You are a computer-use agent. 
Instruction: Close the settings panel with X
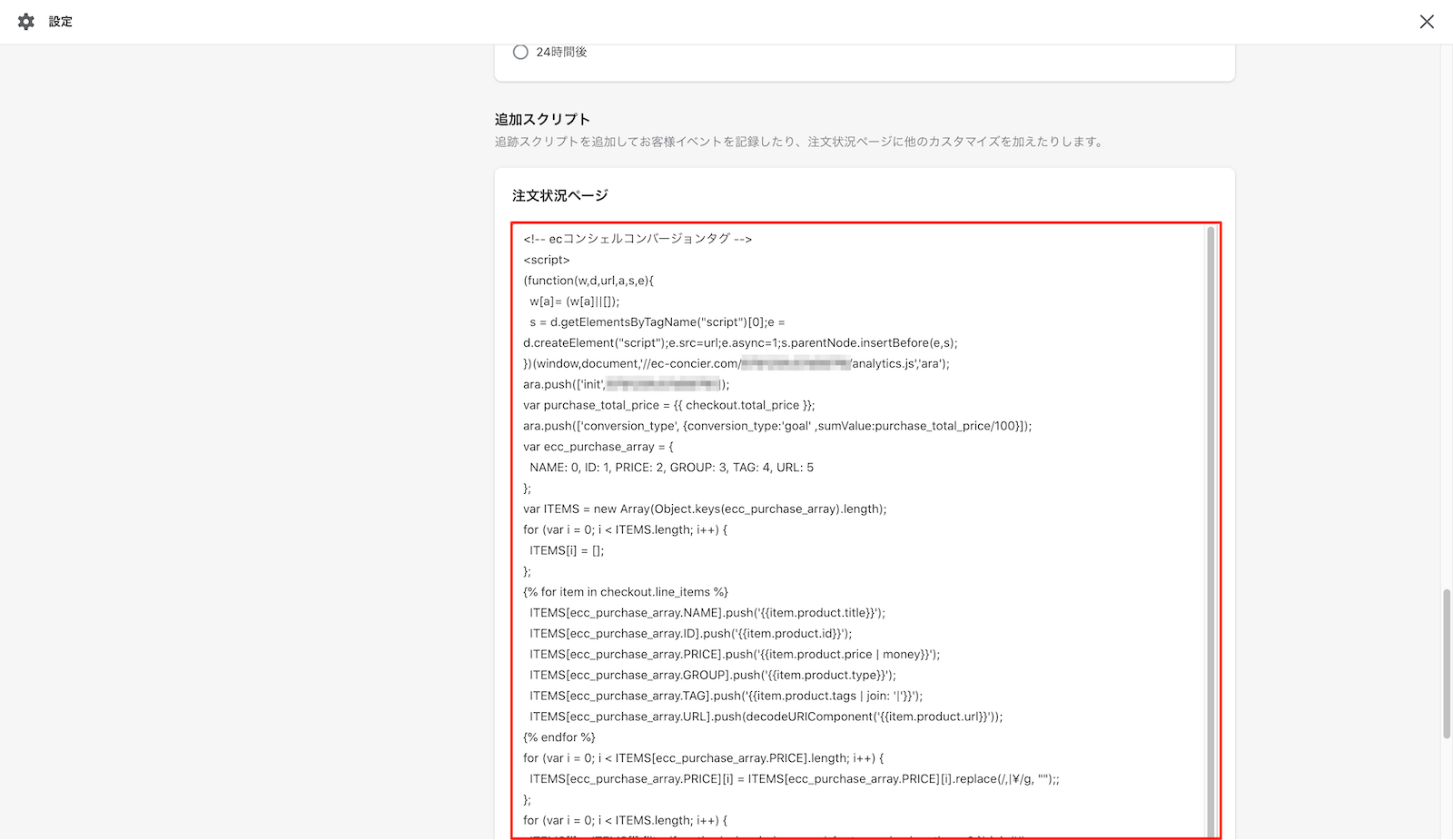(1427, 22)
